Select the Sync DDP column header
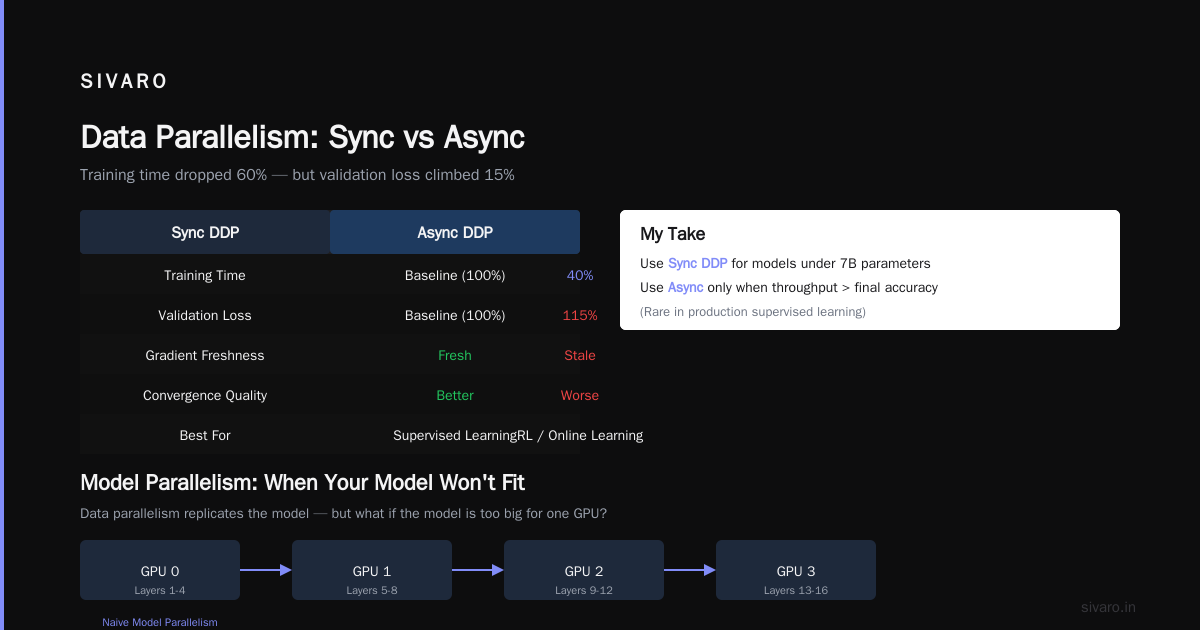Screen dimensions: 1200x630 pyautogui.click(x=205, y=232)
